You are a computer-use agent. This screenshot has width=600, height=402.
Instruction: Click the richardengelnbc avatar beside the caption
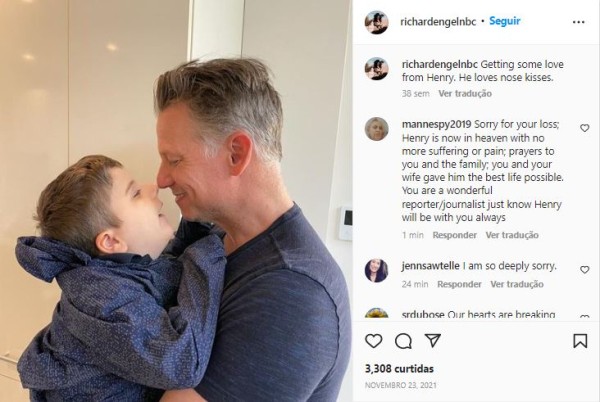point(377,69)
